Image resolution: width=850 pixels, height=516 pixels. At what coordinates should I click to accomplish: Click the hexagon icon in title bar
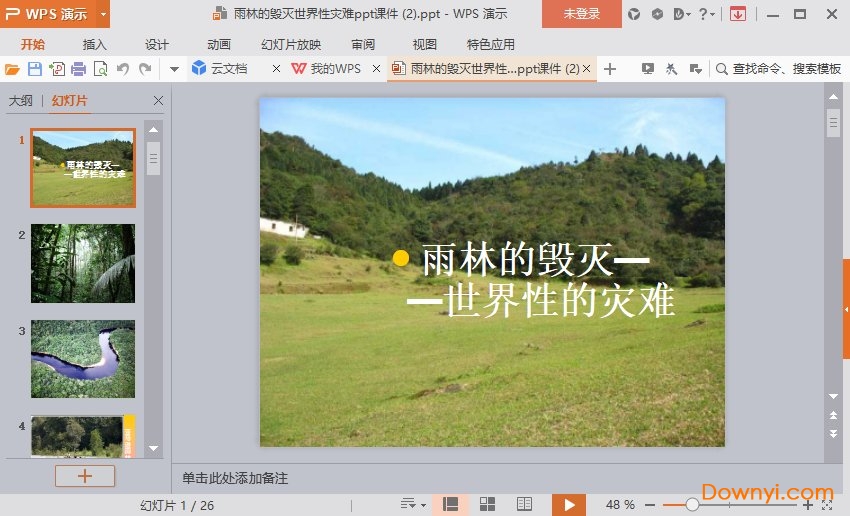click(x=657, y=14)
